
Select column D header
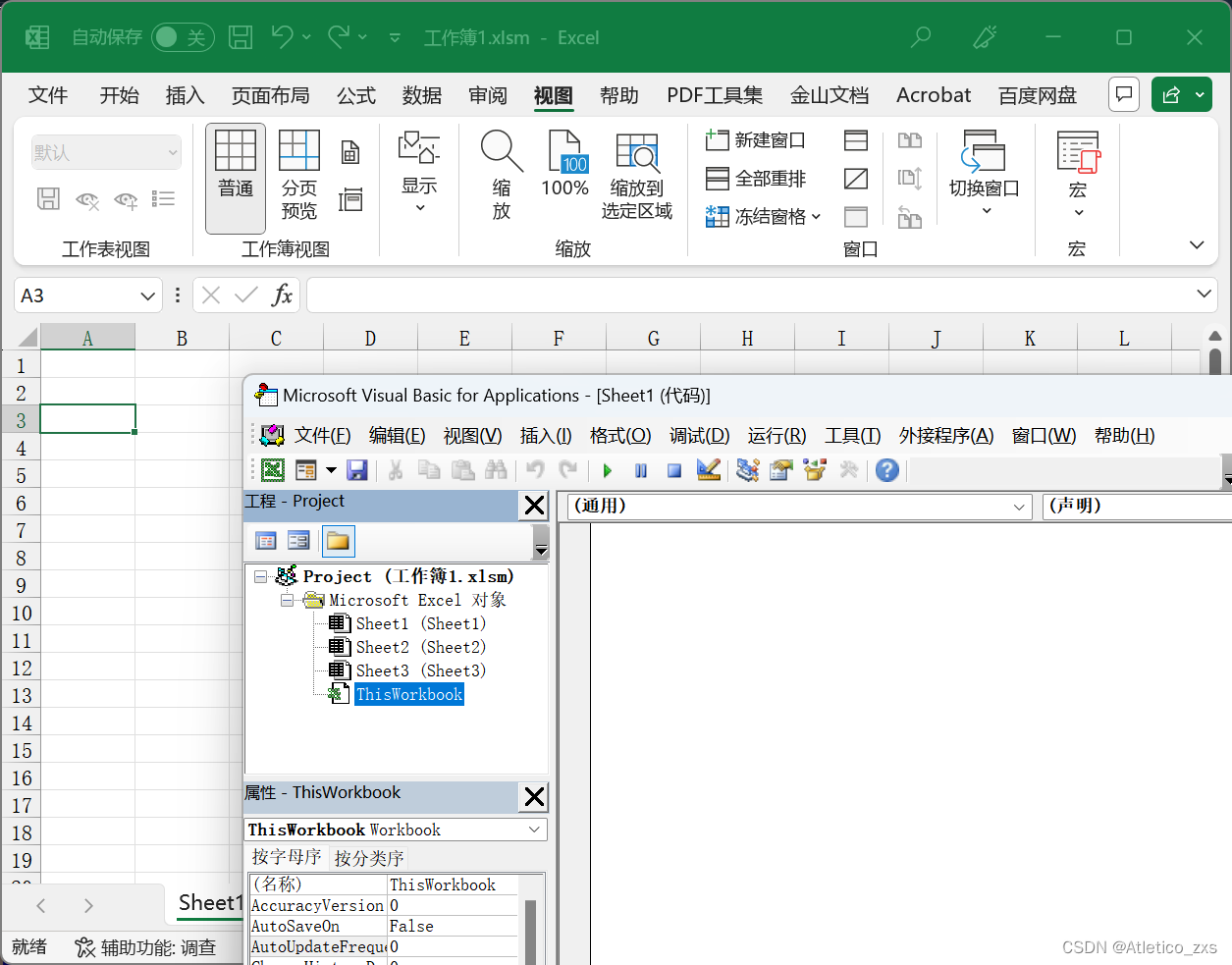pyautogui.click(x=370, y=338)
